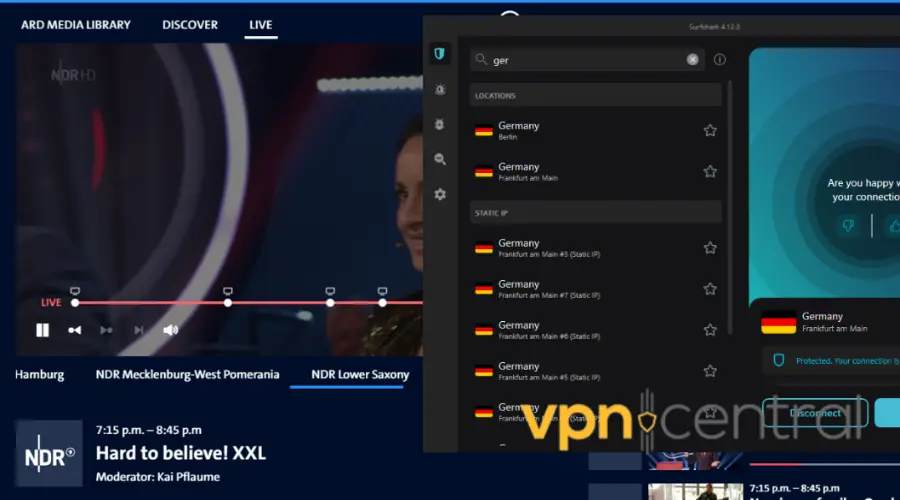This screenshot has height=500, width=900.
Task: Click the Protected status shield icon
Action: click(x=779, y=361)
